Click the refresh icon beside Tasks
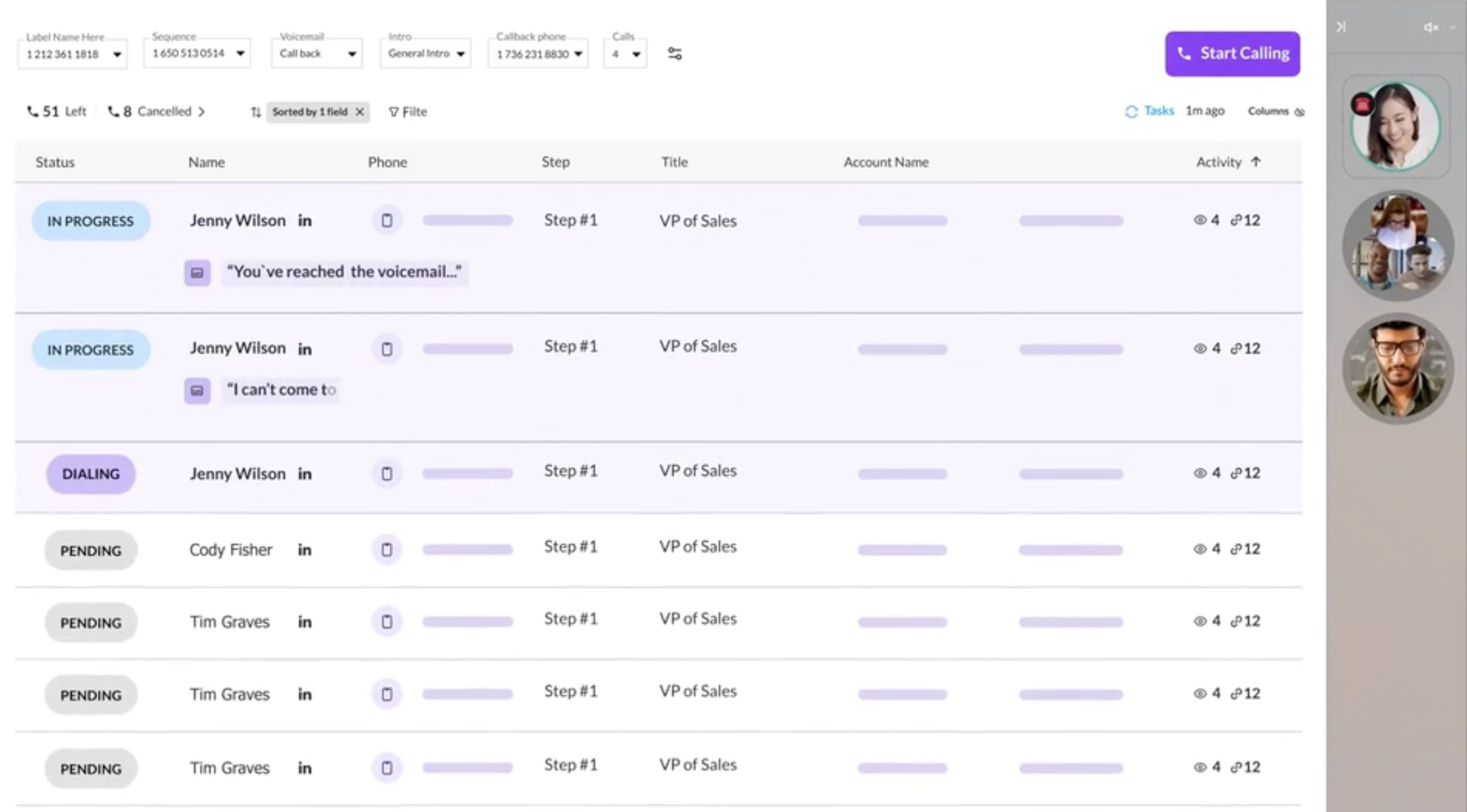Screen dimensions: 1467x812 (1131, 112)
